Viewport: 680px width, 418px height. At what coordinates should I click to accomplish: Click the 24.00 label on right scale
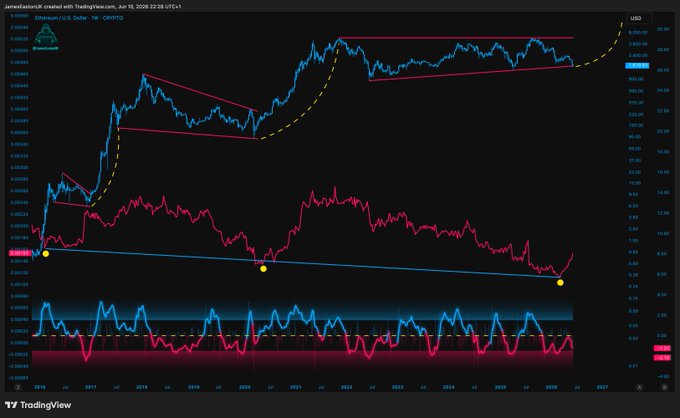(x=663, y=91)
